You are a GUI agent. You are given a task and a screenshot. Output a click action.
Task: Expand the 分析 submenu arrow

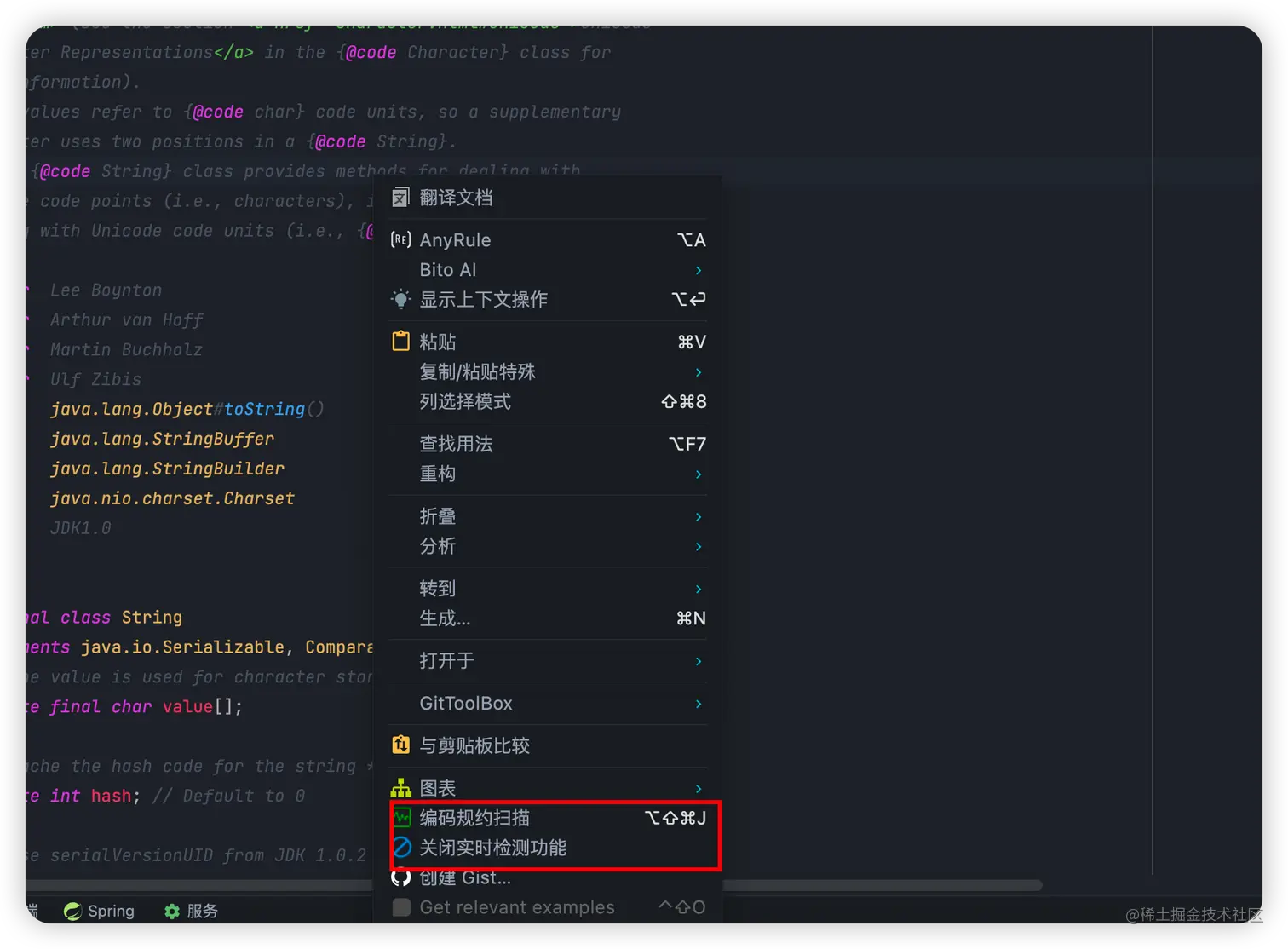pyautogui.click(x=699, y=547)
